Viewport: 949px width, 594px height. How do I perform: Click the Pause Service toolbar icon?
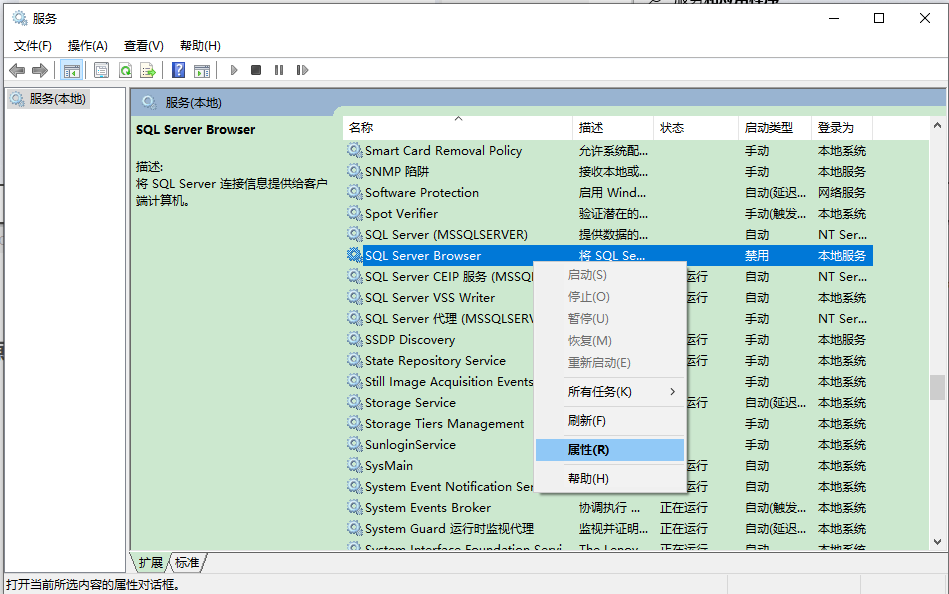[x=279, y=70]
